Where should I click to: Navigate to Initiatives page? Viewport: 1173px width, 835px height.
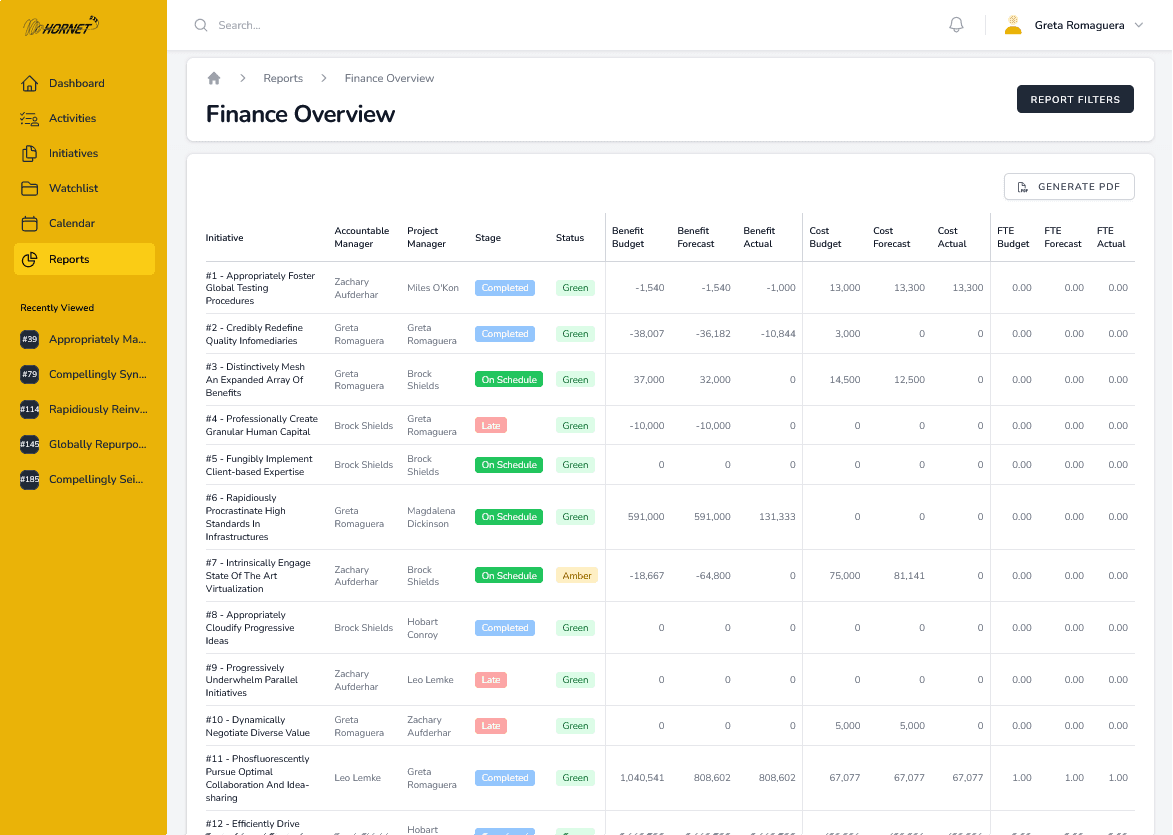tap(73, 154)
